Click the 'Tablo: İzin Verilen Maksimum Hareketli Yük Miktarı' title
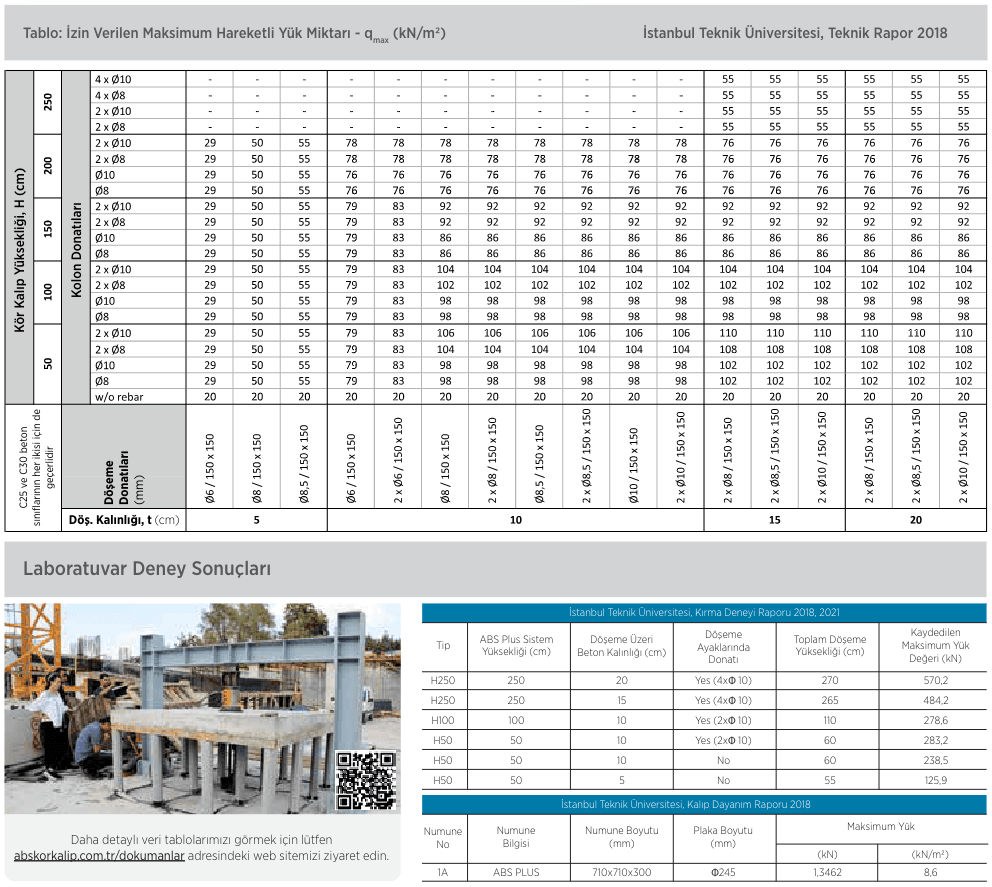 tap(235, 34)
